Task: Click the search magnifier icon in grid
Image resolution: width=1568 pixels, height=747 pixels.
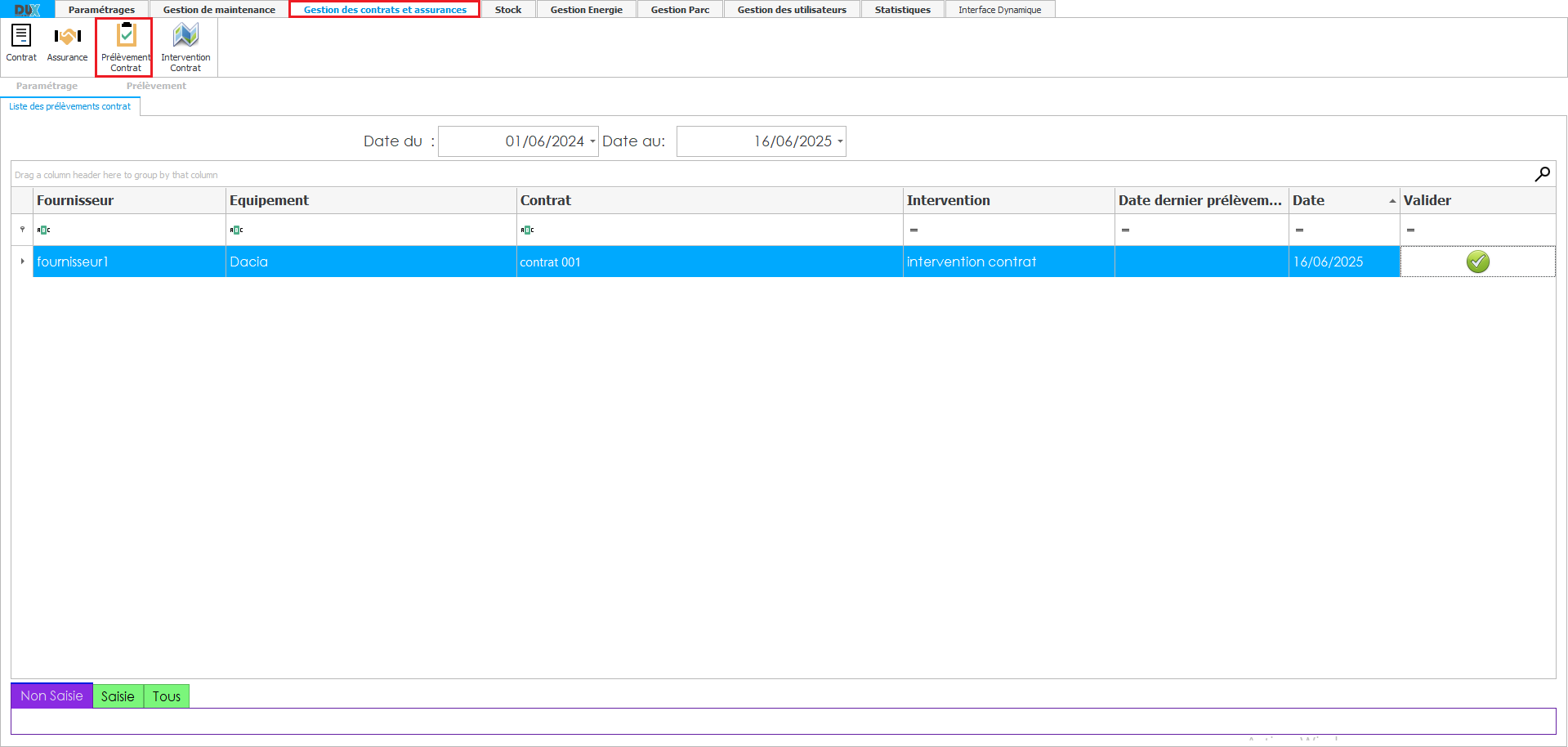Action: click(1542, 174)
